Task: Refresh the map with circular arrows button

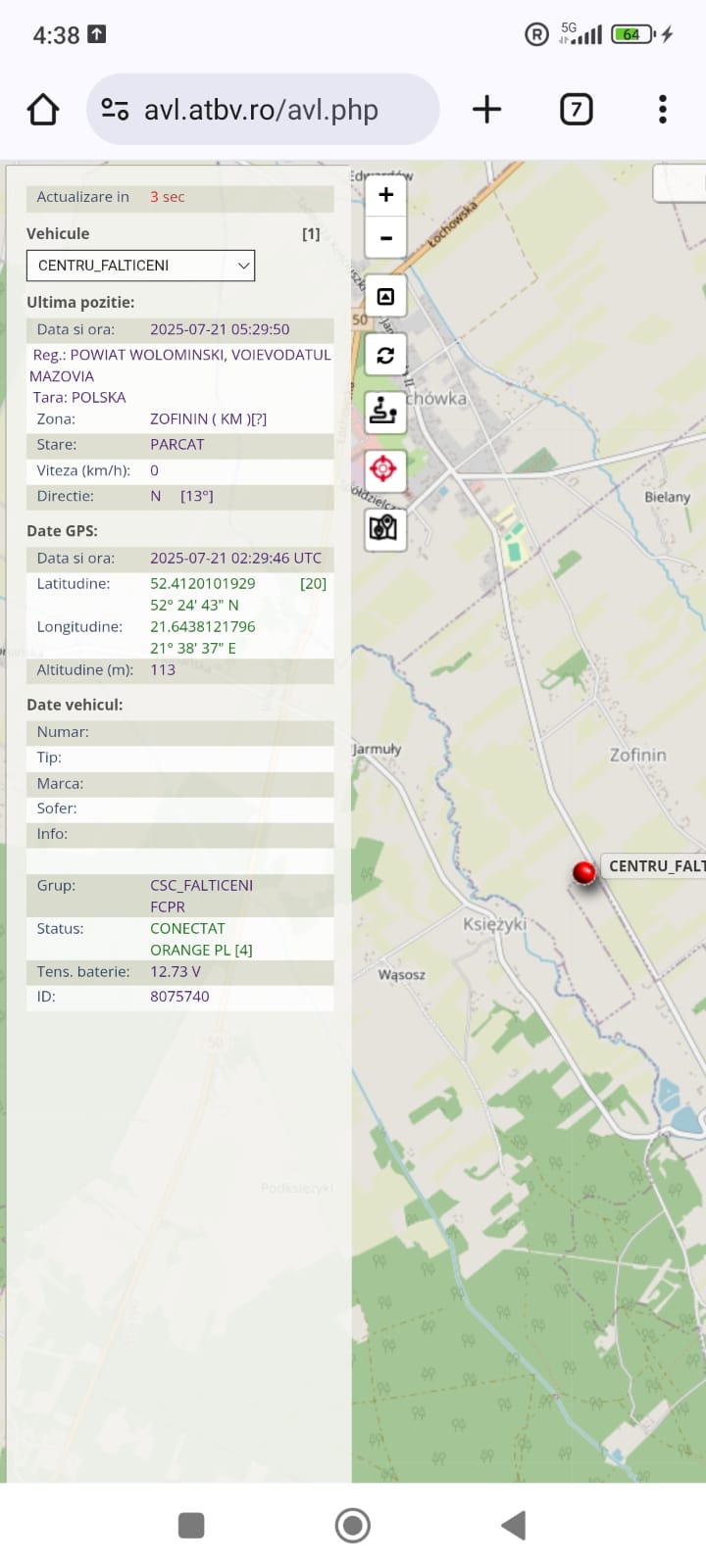Action: tap(385, 355)
